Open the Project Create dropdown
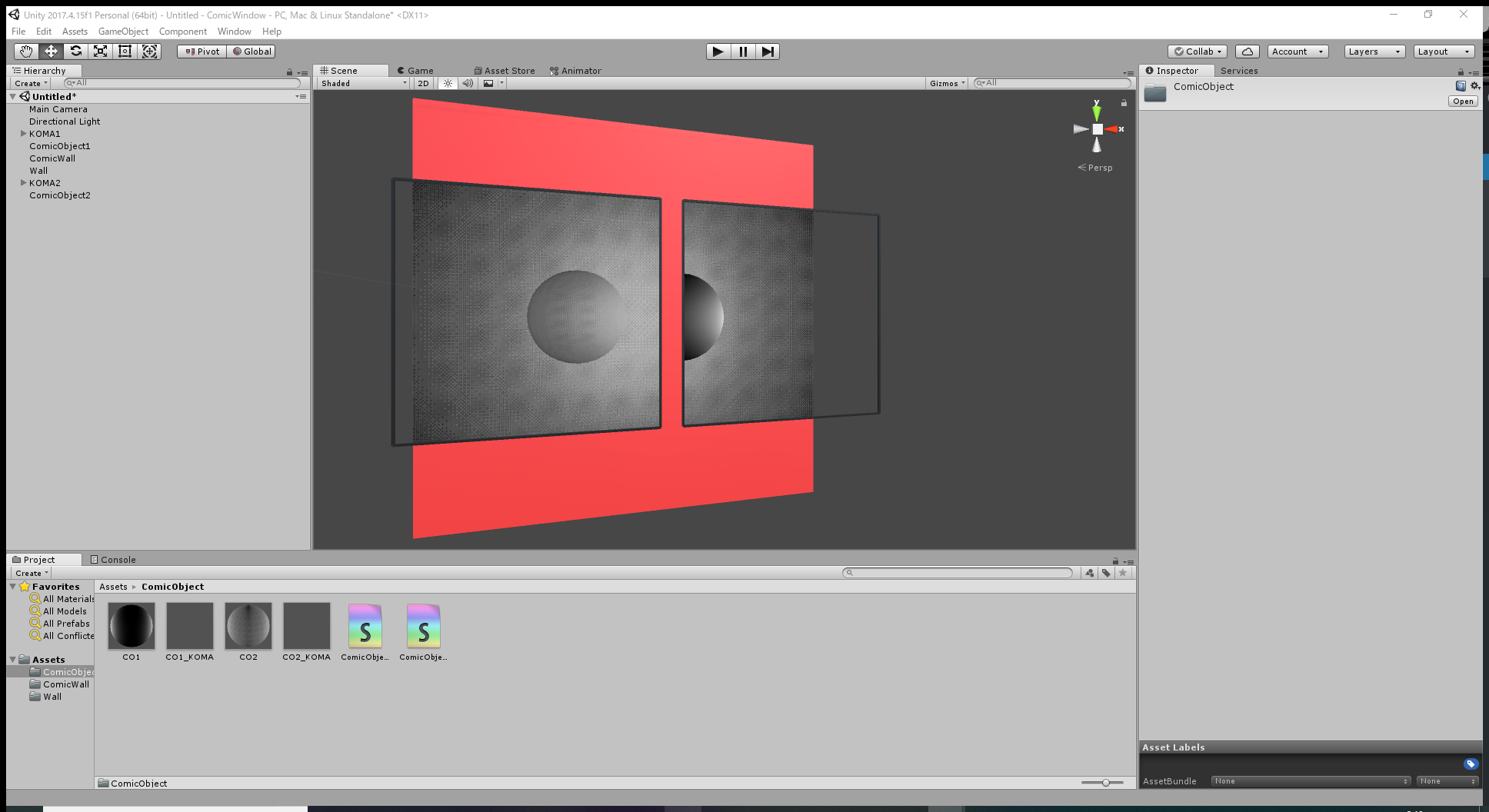The height and width of the screenshot is (812, 1489). pos(32,573)
